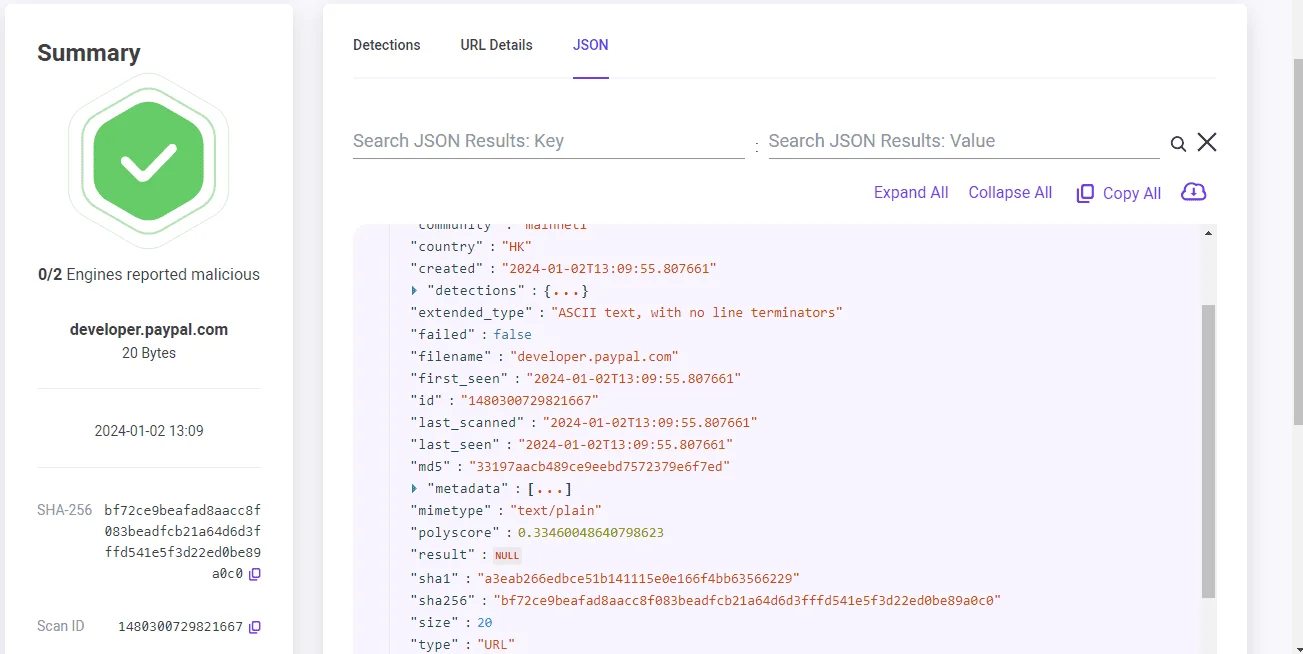
Task: Focus the Search JSON Results: Key field
Action: coord(549,141)
